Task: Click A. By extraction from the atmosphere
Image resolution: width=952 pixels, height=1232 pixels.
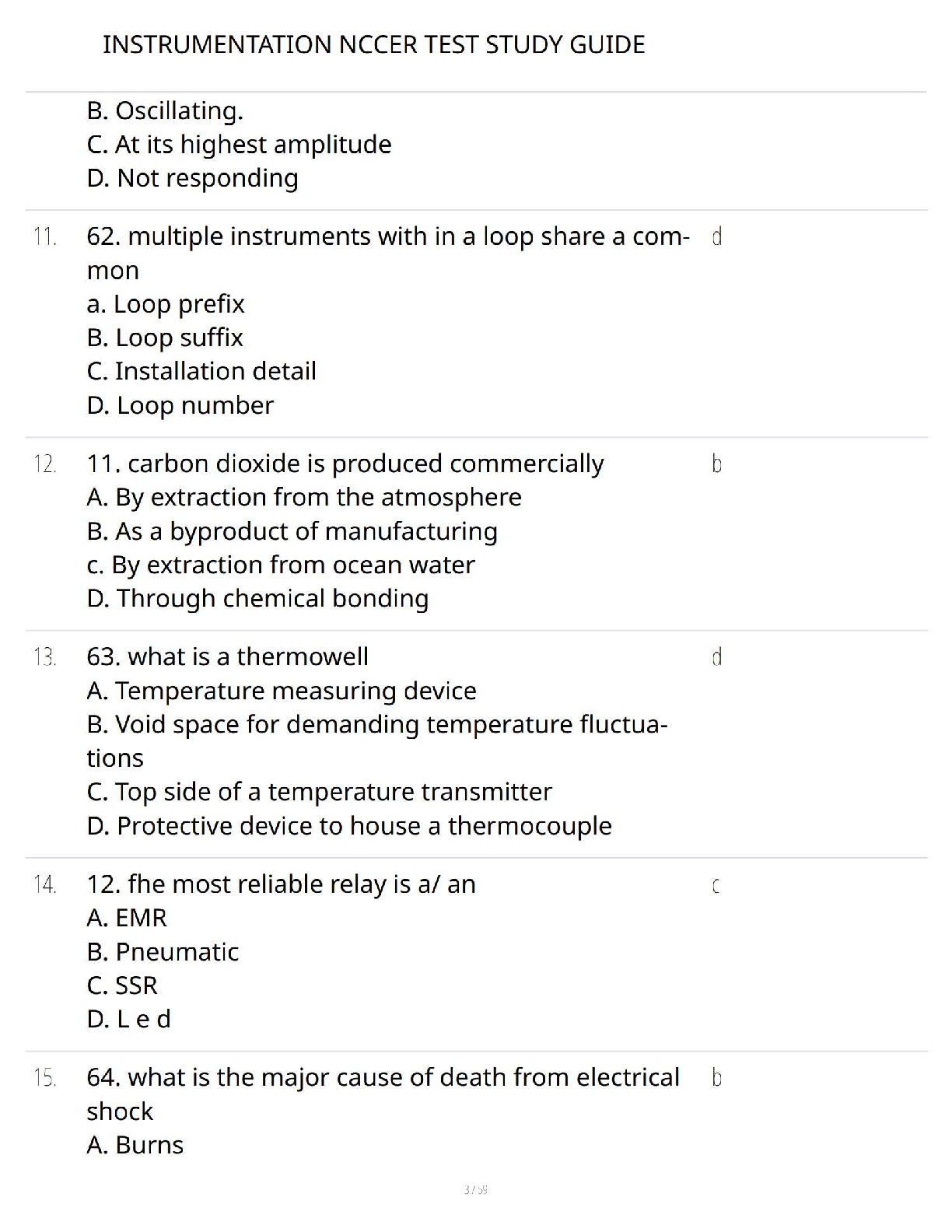Action: [304, 497]
